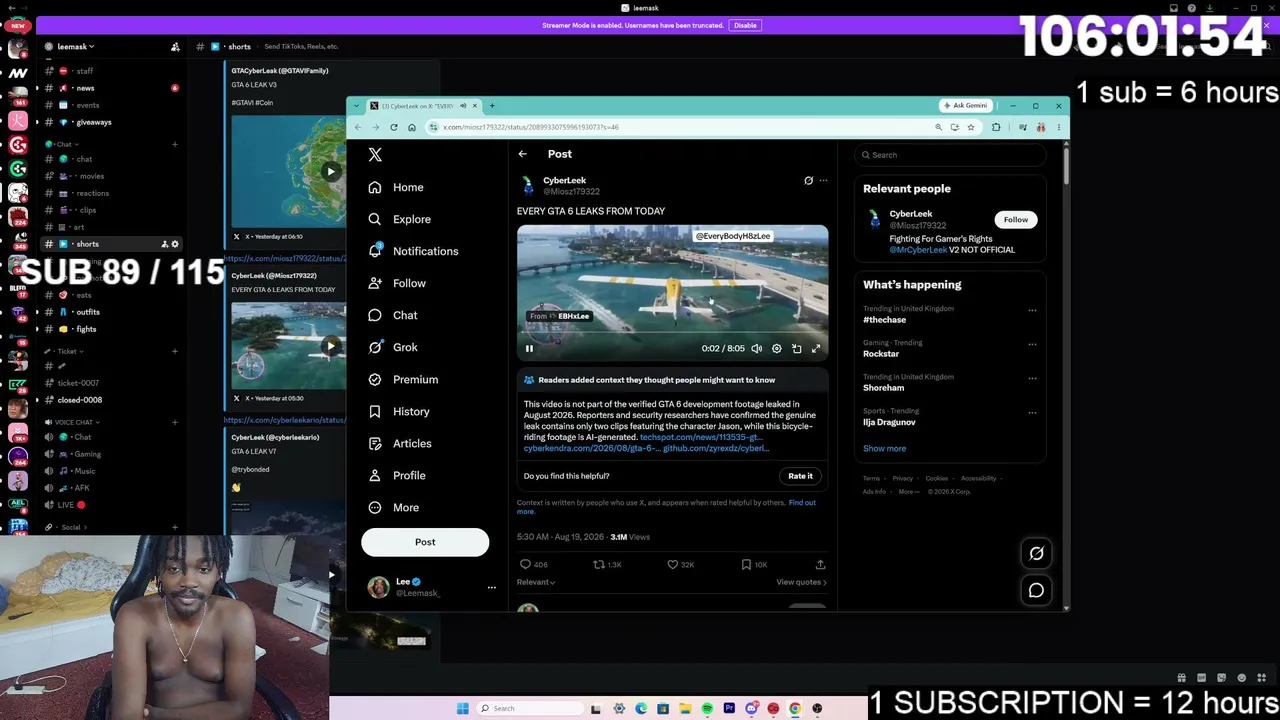Open Notifications in X sidebar
This screenshot has width=1280, height=720.
413,251
